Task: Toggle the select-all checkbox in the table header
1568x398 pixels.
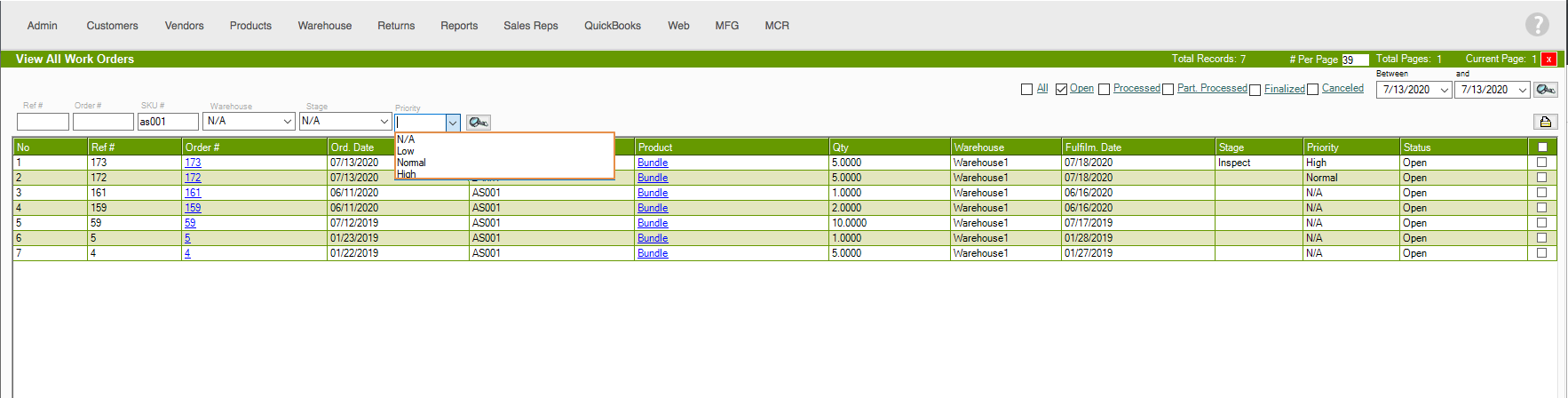Action: tap(1542, 147)
